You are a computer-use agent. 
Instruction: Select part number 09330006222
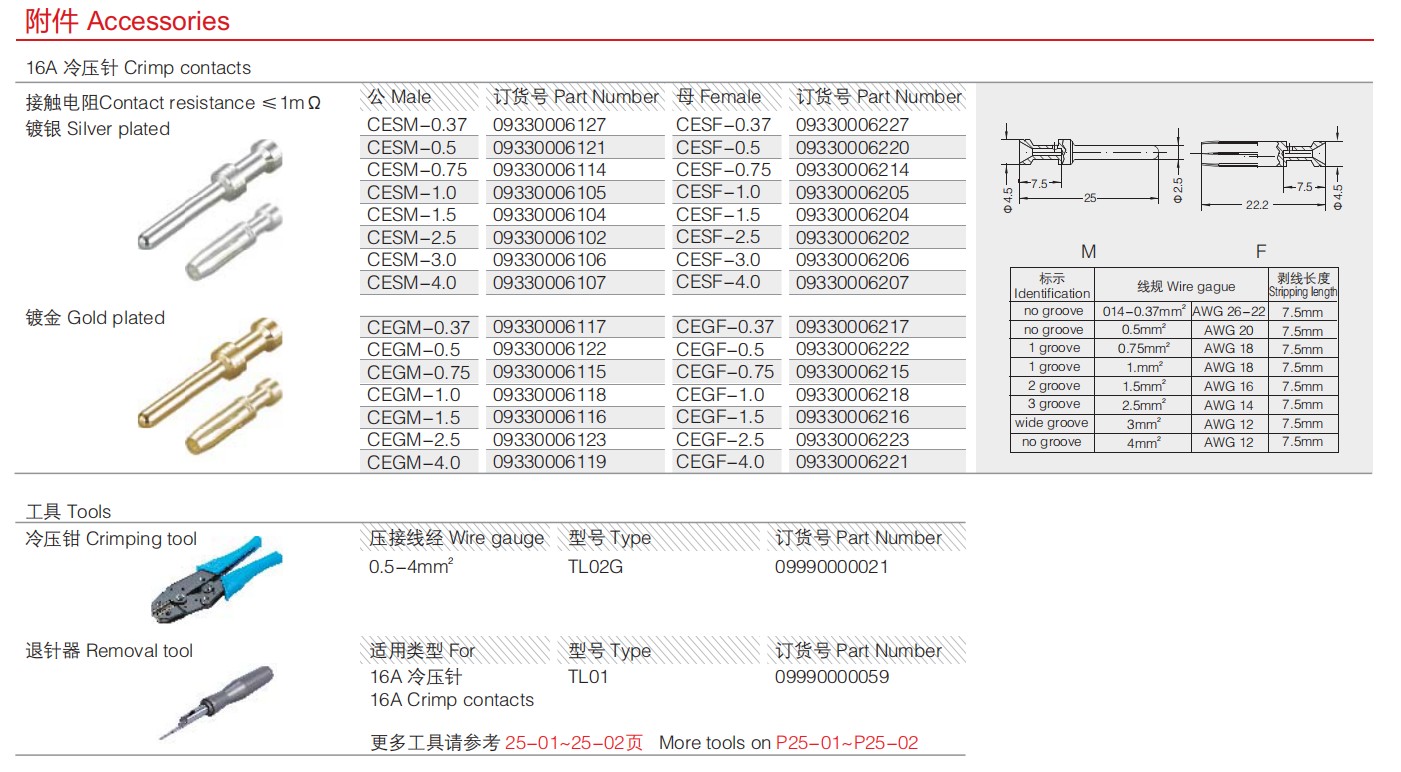tap(852, 350)
